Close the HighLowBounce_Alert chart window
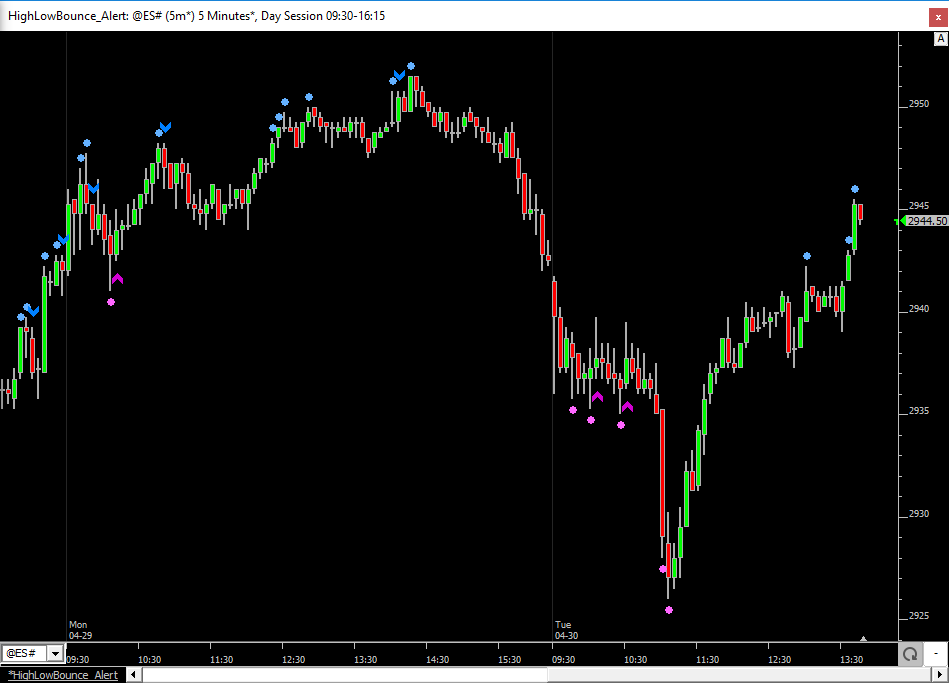The width and height of the screenshot is (949, 683). pyautogui.click(x=938, y=17)
